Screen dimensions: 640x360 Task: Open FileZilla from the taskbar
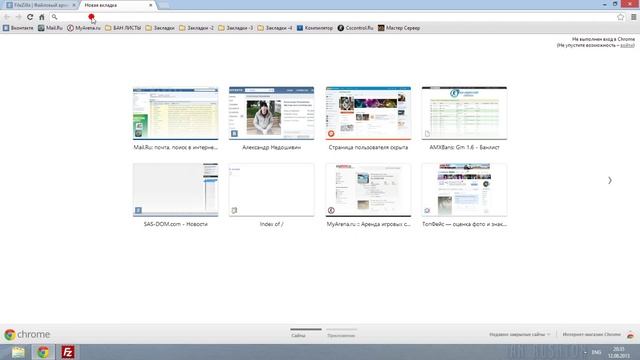(x=68, y=352)
